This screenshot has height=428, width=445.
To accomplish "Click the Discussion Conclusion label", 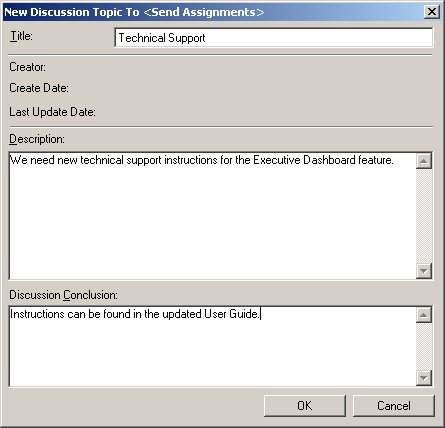I will [63, 295].
